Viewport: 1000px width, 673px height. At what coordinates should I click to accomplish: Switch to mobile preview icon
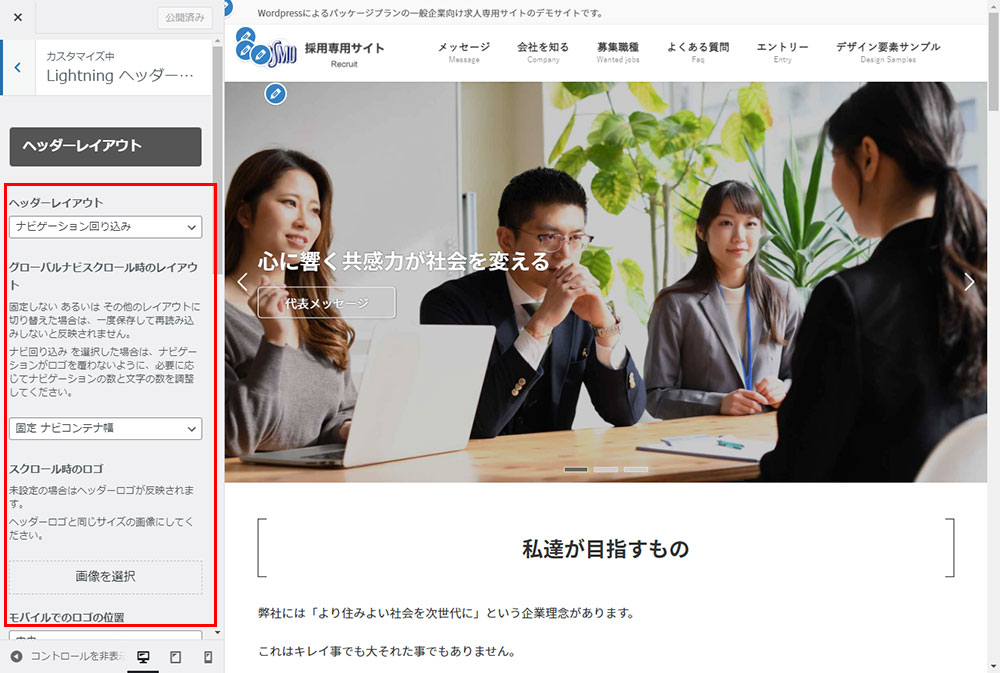[x=208, y=657]
